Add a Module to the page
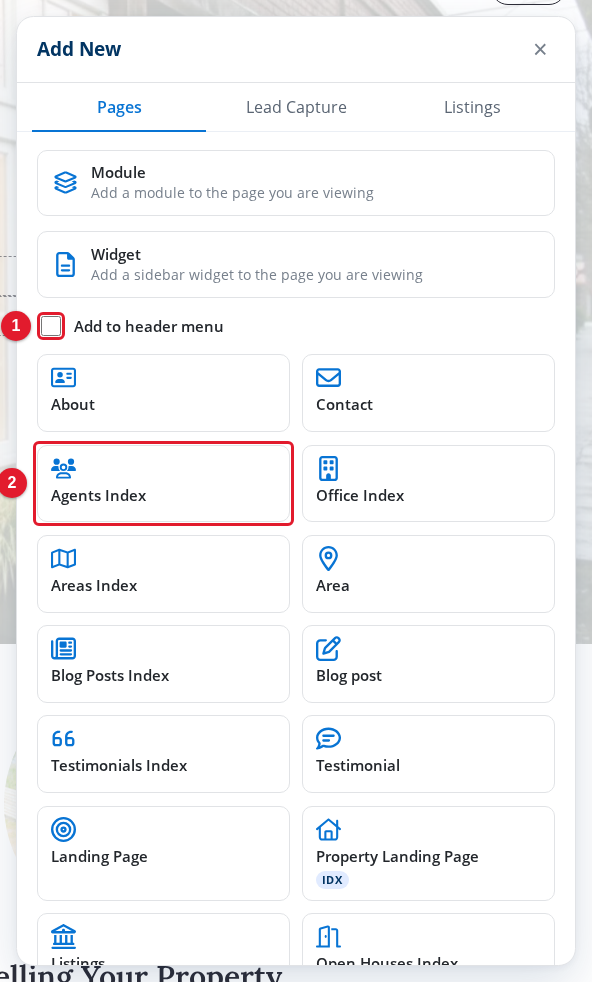Viewport: 592px width, 982px height. 296,183
